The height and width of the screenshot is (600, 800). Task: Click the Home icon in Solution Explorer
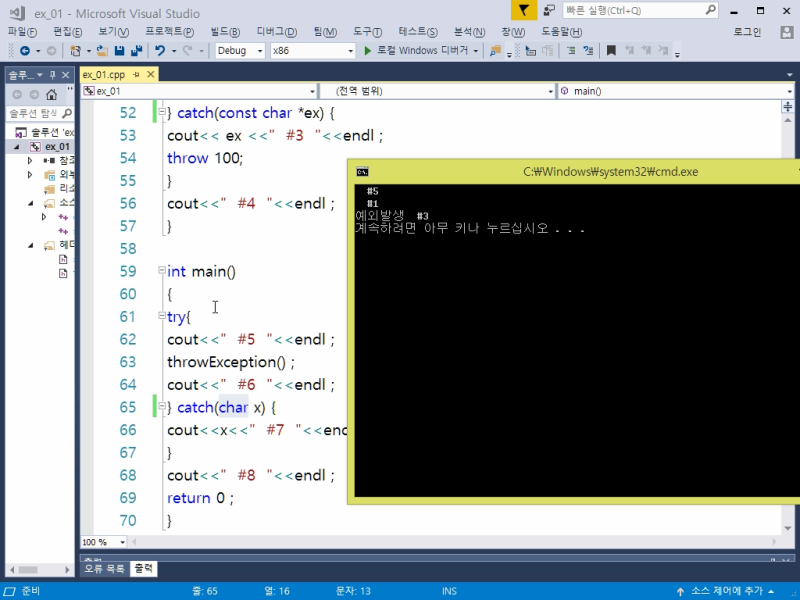(x=52, y=94)
